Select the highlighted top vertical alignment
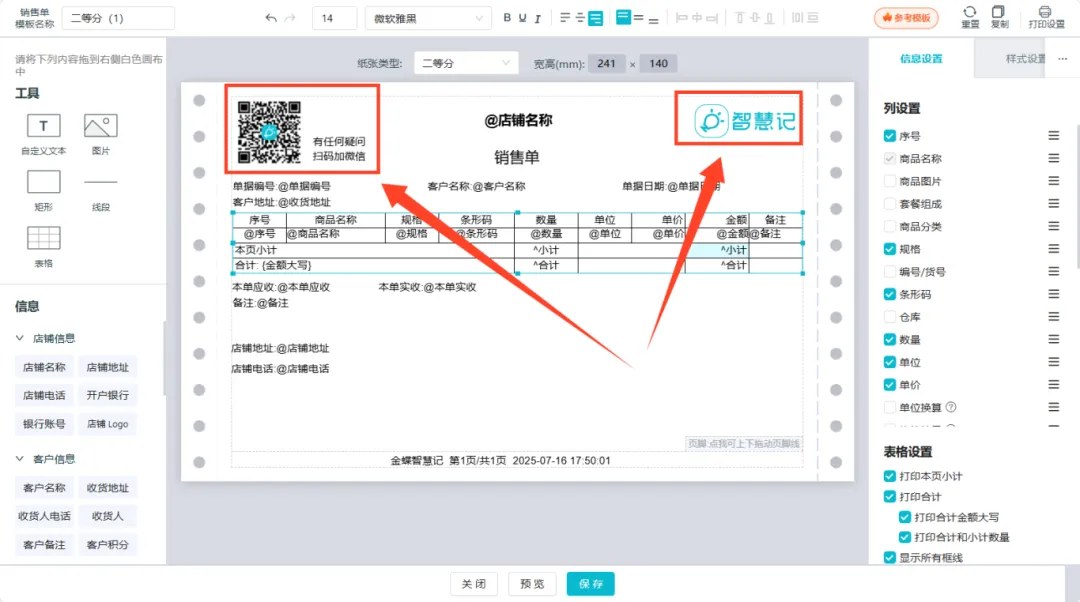The height and width of the screenshot is (602, 1080). tap(623, 17)
